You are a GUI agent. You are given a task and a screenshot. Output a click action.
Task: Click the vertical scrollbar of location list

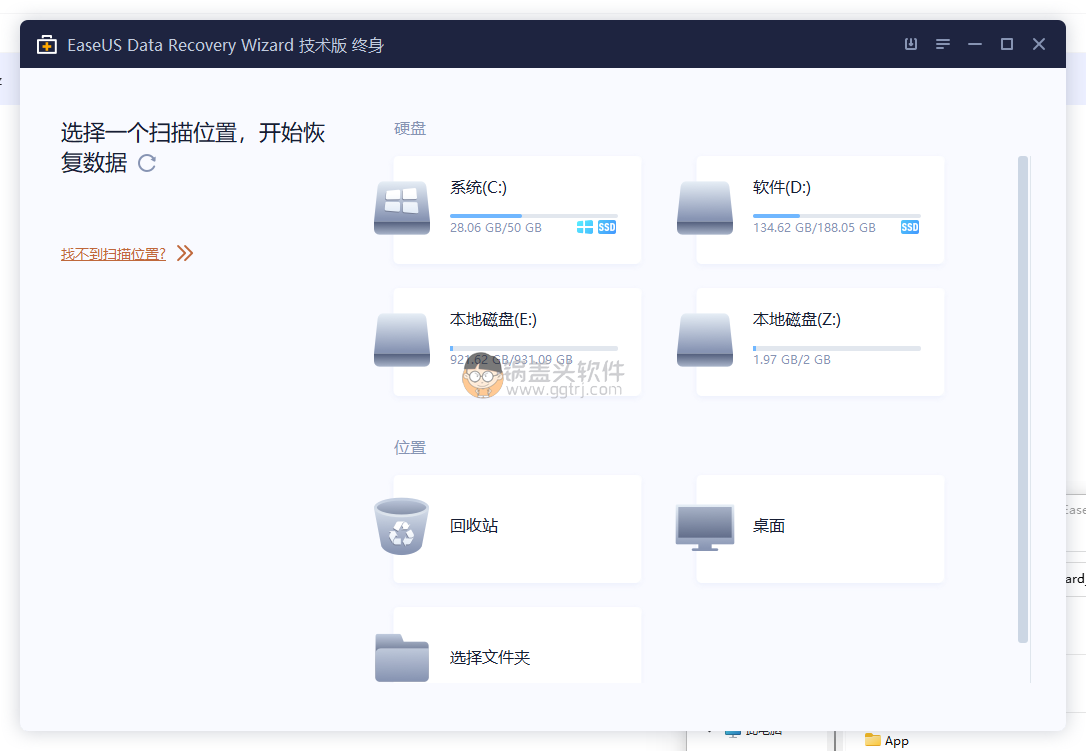pos(1023,399)
